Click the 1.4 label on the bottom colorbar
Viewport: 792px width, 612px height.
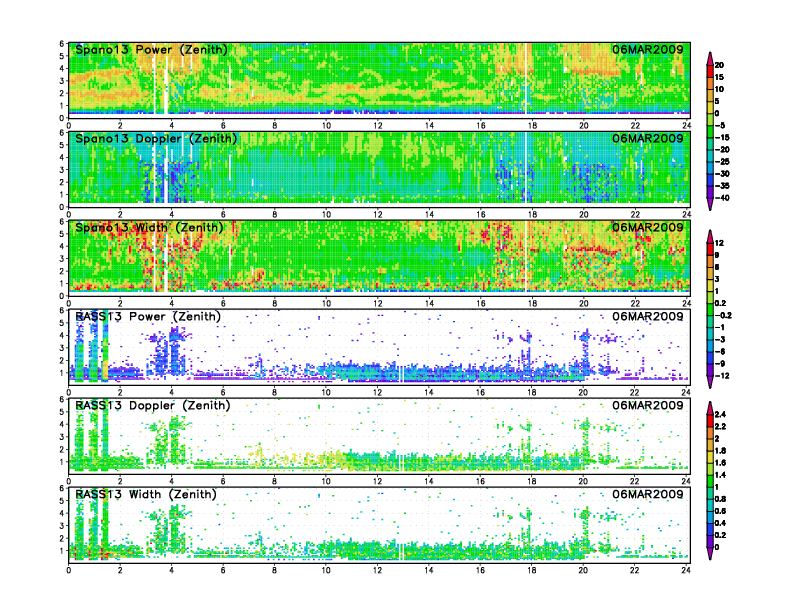[x=720, y=475]
